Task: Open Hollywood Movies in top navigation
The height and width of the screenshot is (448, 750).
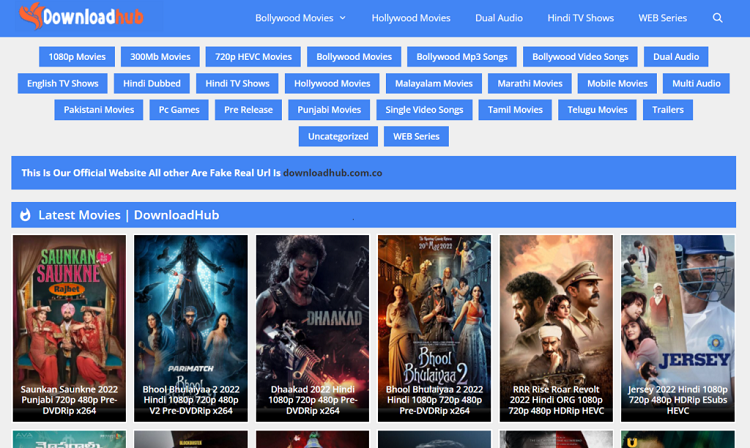Action: (x=411, y=18)
